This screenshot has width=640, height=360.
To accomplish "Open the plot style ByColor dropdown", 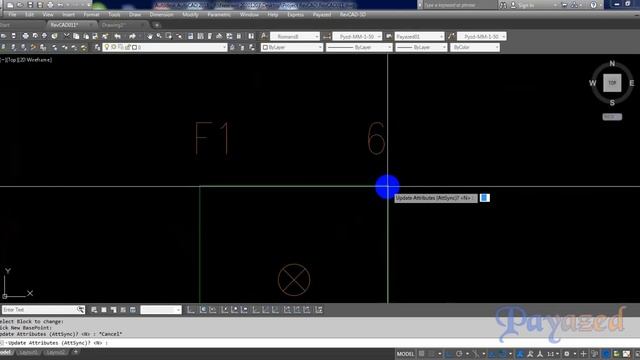I will coord(475,47).
